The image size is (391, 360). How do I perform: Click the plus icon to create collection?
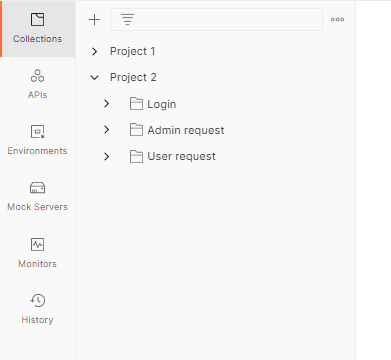pos(95,20)
